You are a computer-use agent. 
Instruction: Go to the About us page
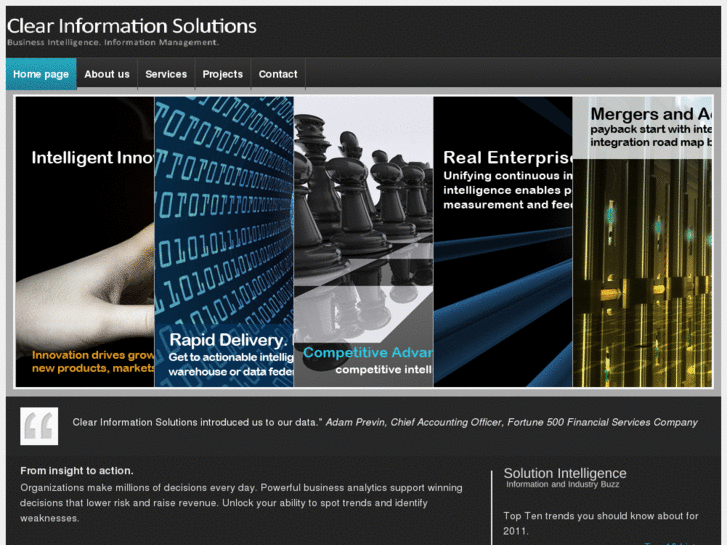[107, 74]
